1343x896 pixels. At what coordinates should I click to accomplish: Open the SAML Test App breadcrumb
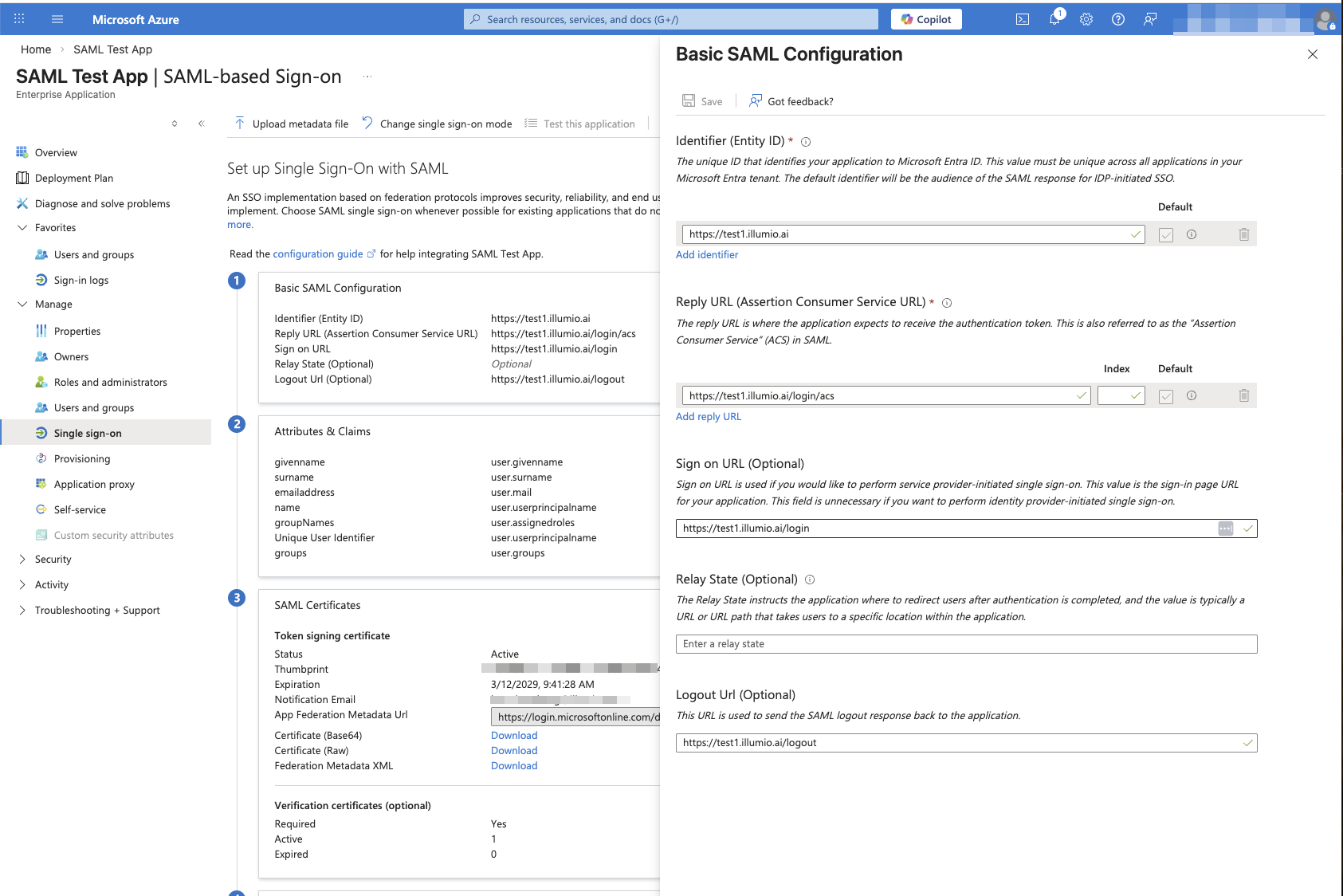(x=113, y=49)
